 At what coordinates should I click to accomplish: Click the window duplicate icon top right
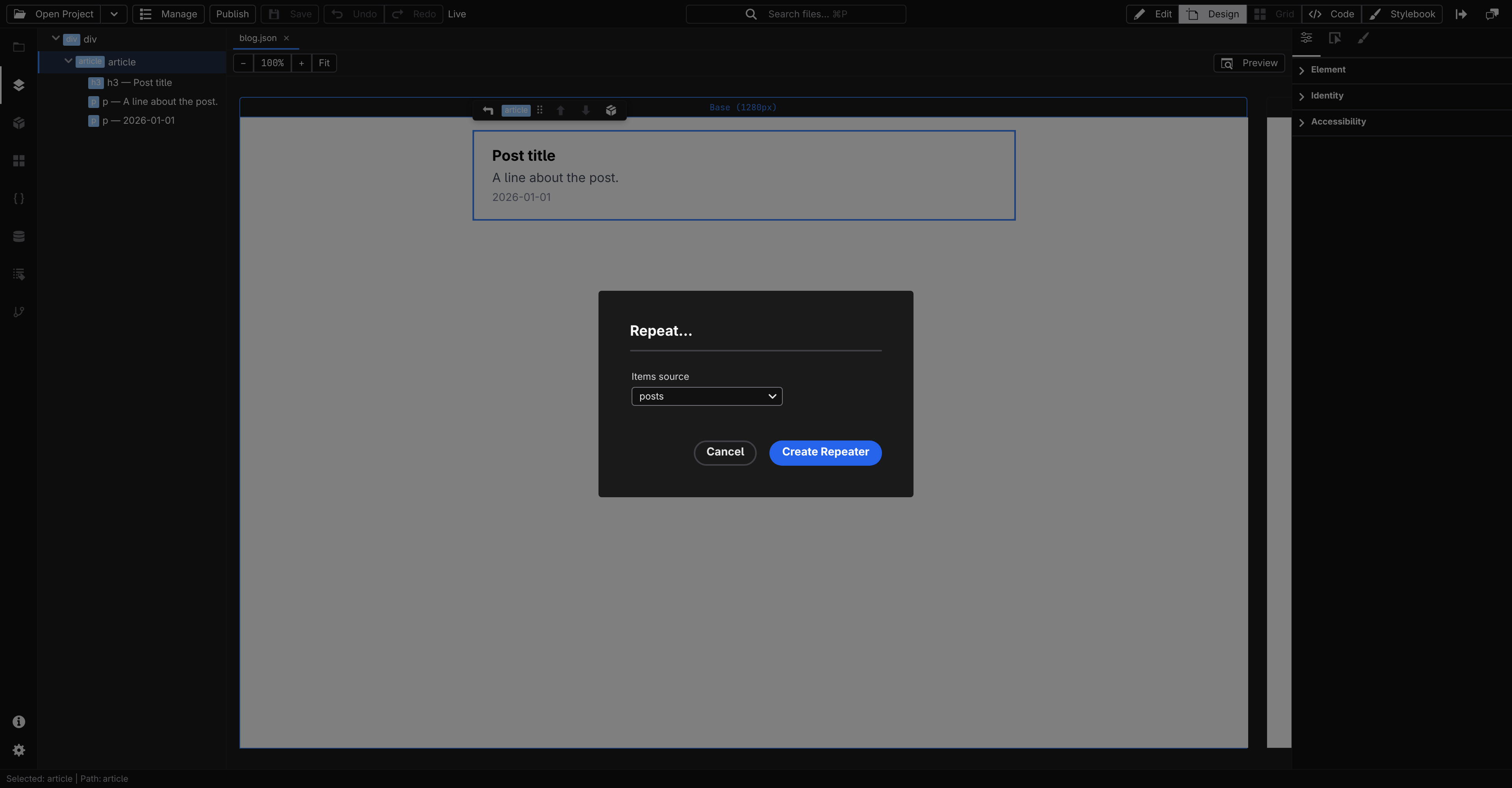click(1492, 14)
